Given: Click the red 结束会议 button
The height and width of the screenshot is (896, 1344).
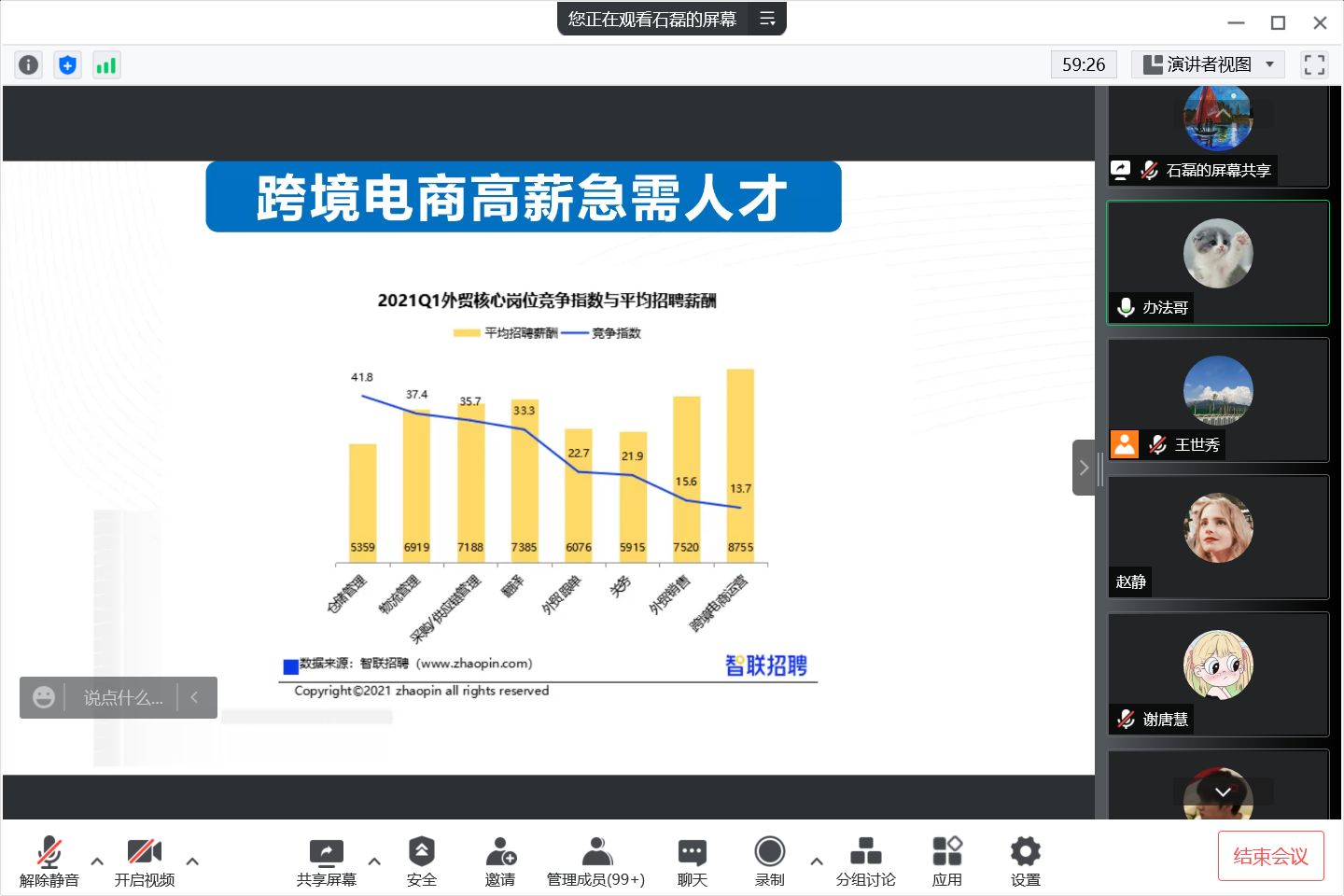Looking at the screenshot, I should 1270,856.
